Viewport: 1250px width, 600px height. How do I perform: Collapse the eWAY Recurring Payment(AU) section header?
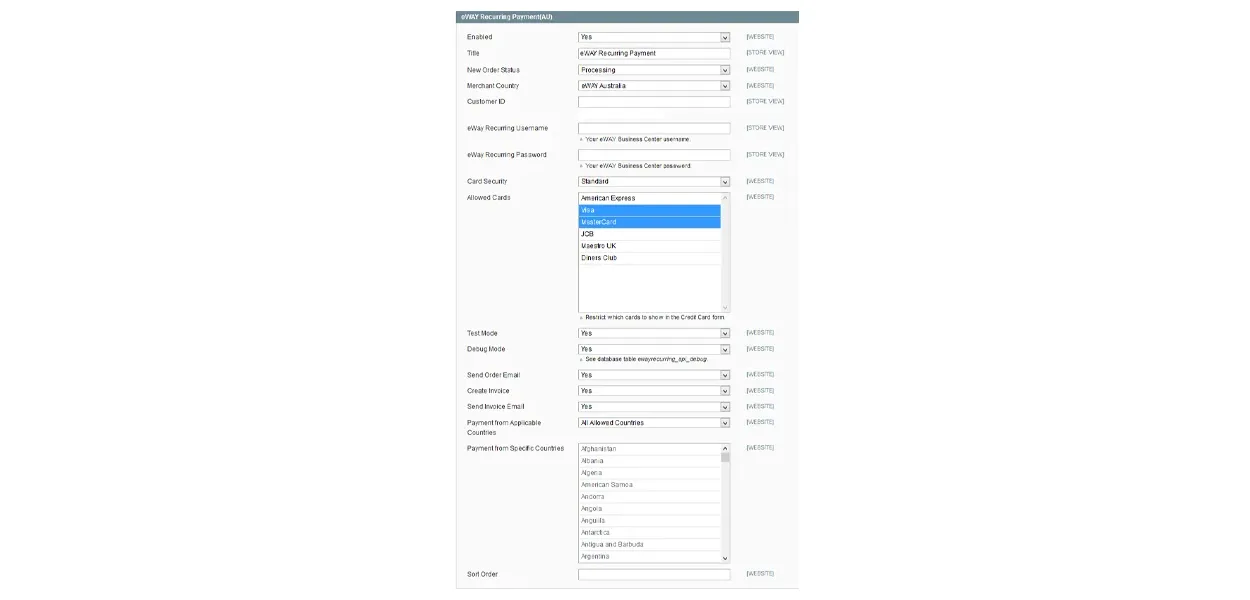[627, 17]
